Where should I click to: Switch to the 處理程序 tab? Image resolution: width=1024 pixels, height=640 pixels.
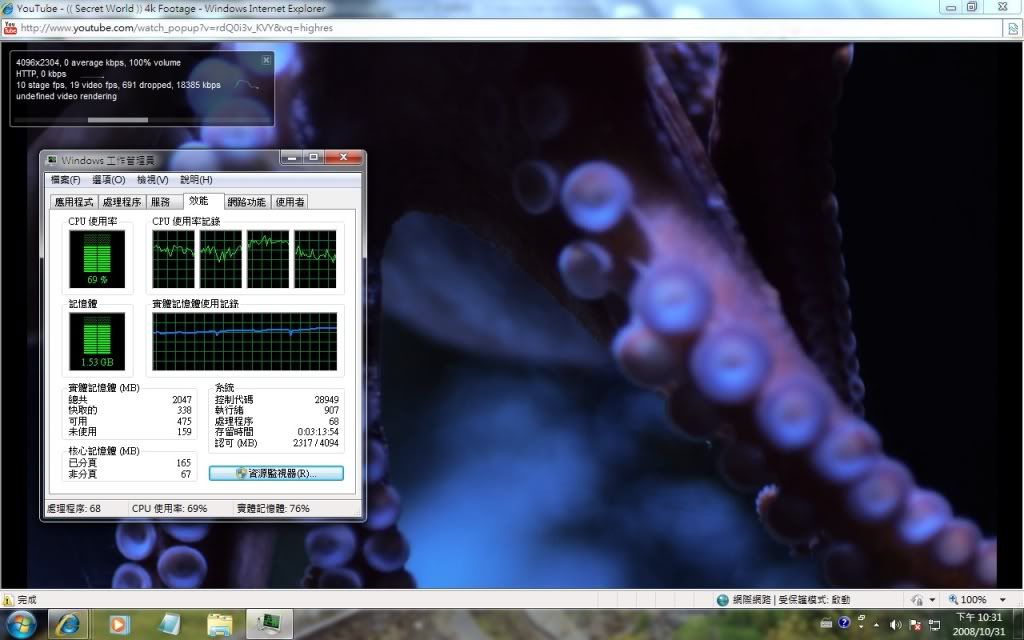click(x=121, y=202)
